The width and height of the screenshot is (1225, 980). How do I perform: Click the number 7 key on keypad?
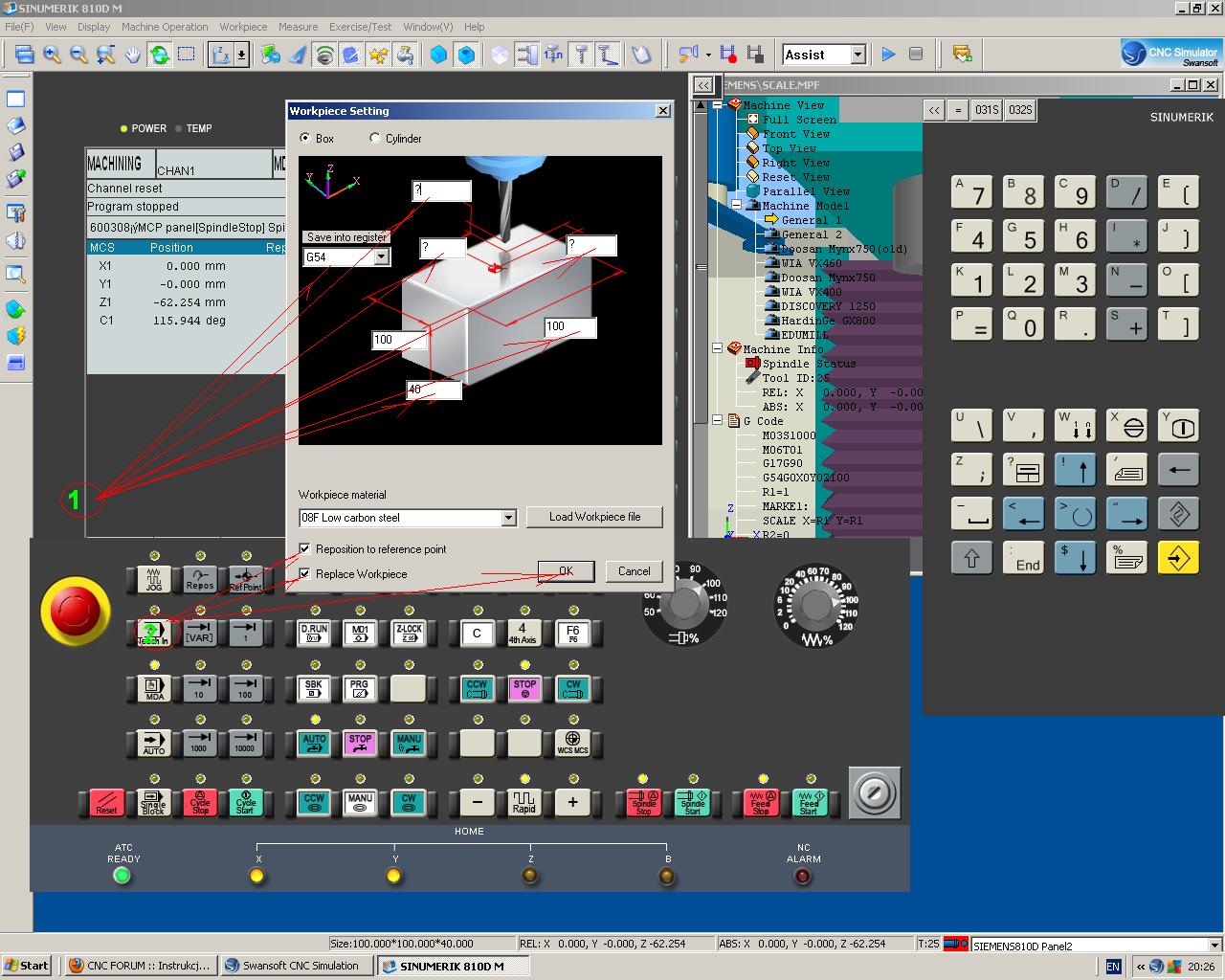tap(971, 193)
